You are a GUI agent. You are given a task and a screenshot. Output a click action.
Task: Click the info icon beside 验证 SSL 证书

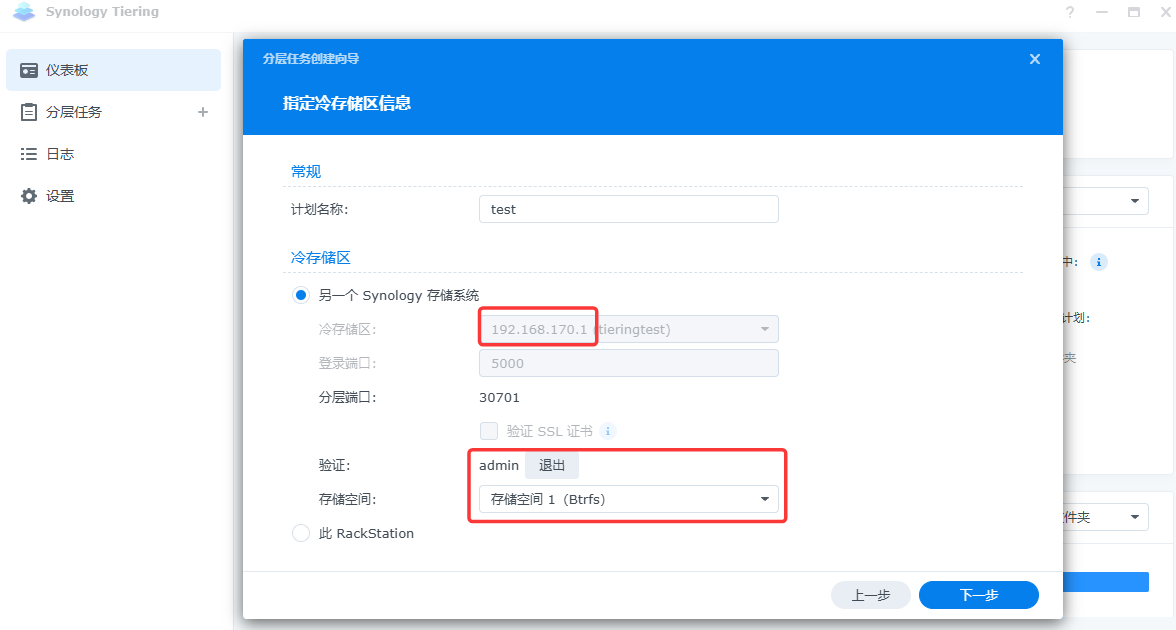tap(607, 431)
